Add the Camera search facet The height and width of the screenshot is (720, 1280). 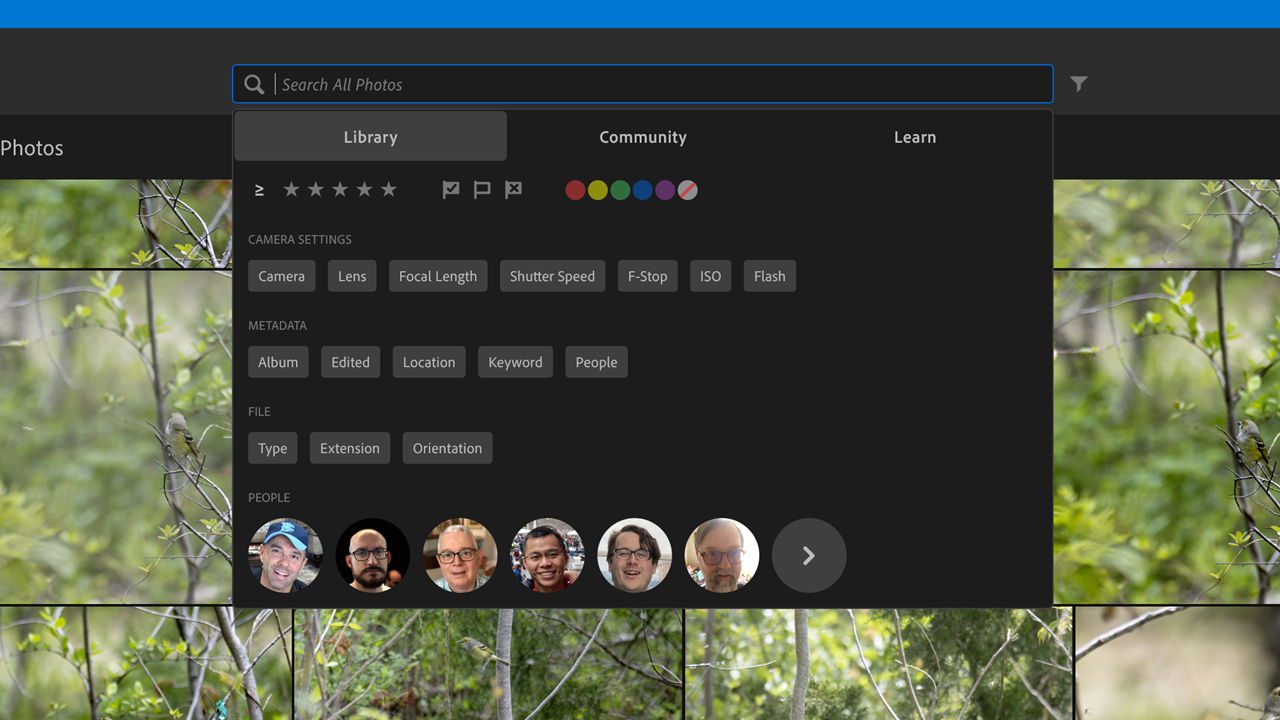pyautogui.click(x=282, y=276)
